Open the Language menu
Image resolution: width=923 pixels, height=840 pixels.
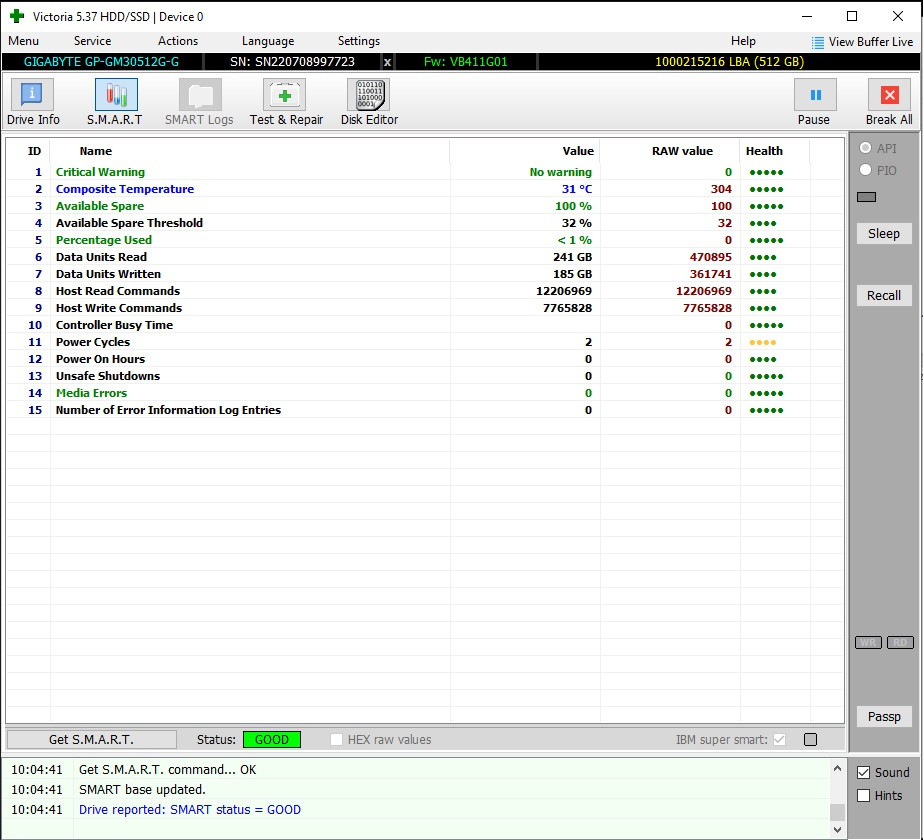(267, 41)
